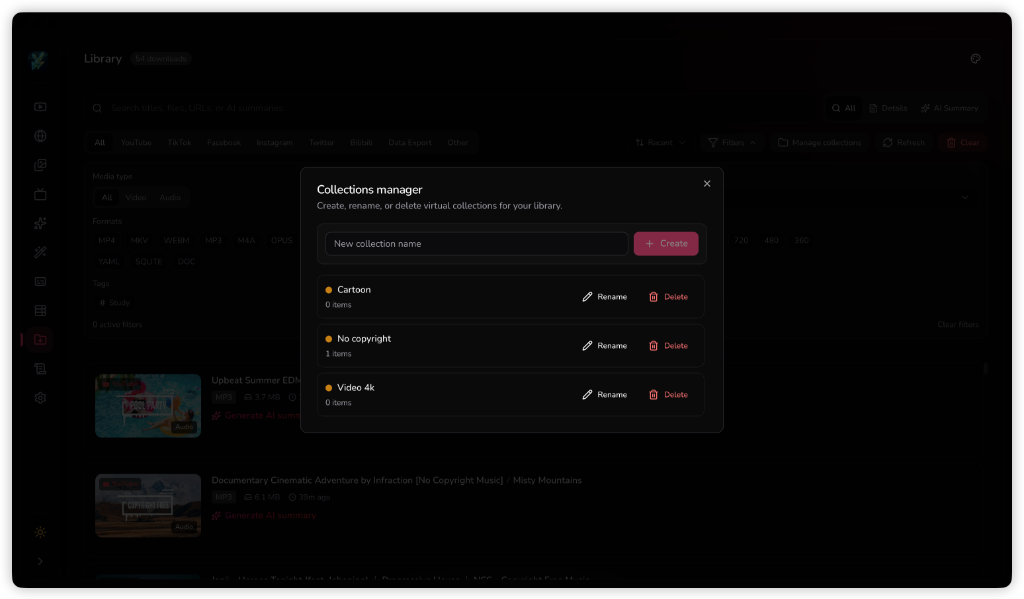The height and width of the screenshot is (599, 1024).
Task: Click the palette theme icon top right
Action: click(975, 59)
